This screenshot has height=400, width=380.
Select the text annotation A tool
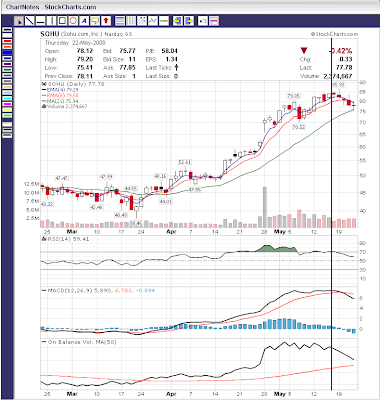coord(84,21)
